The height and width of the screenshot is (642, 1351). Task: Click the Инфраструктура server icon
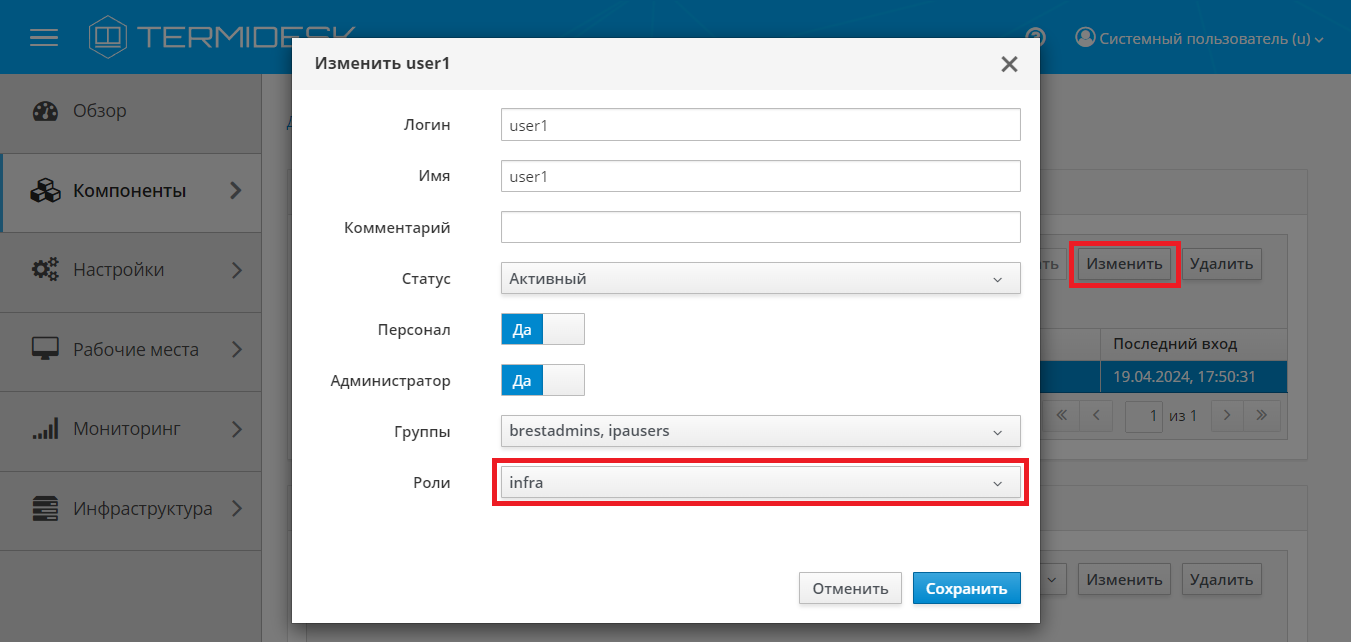(x=46, y=509)
